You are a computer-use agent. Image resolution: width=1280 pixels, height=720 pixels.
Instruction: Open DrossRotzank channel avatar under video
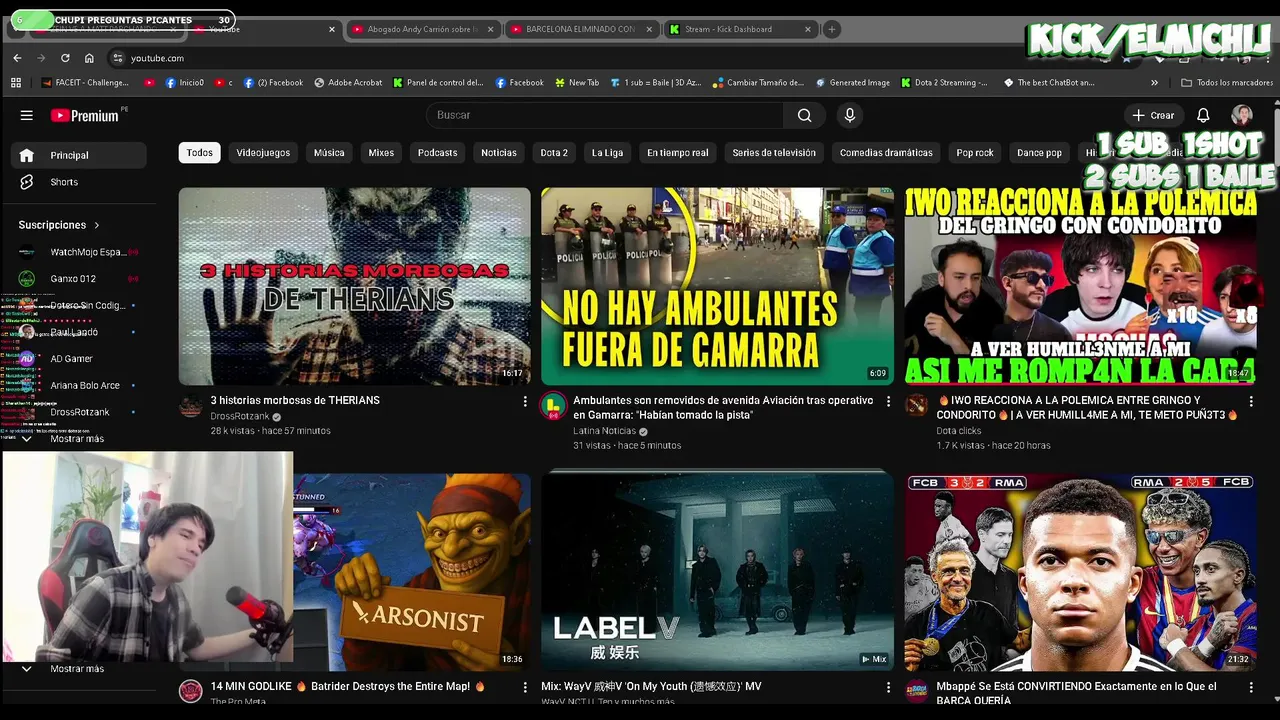point(191,406)
